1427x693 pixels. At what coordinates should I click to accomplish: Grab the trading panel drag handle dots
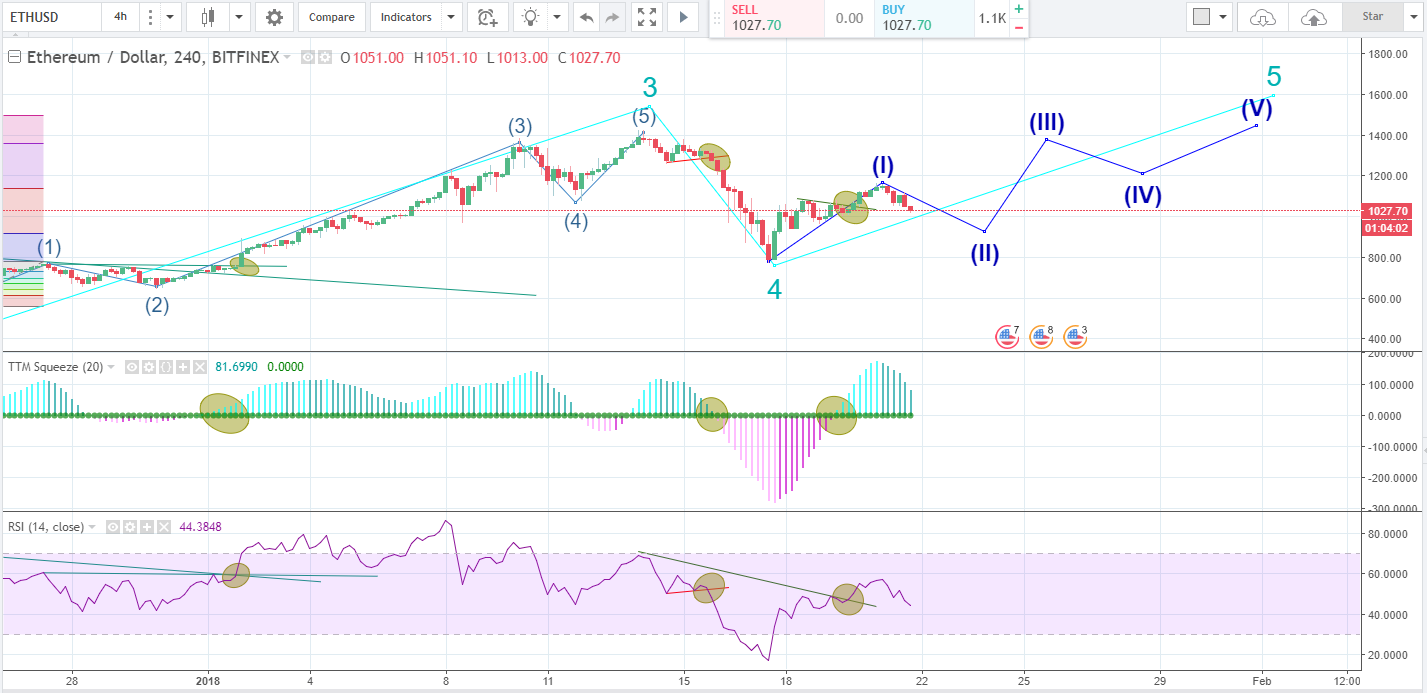716,17
